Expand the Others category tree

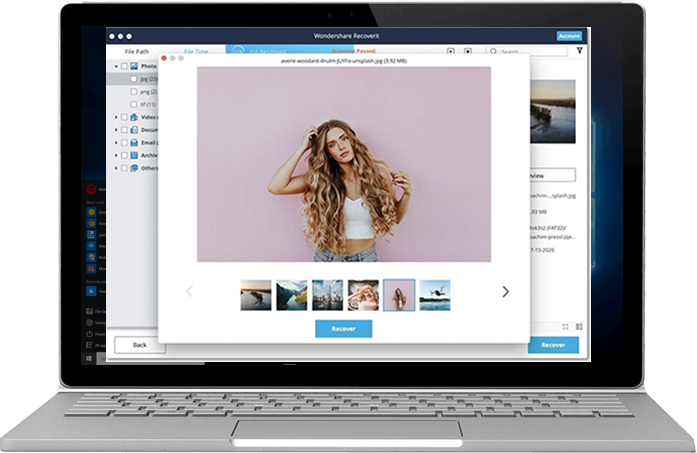[x=116, y=168]
